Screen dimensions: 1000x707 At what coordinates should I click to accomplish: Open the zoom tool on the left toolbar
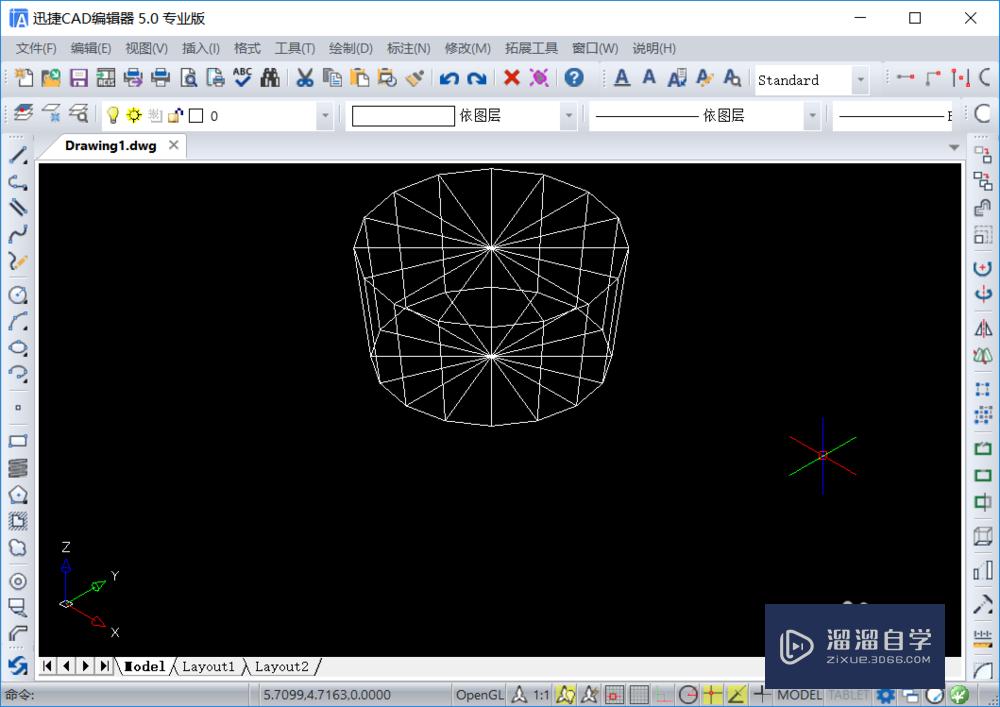click(x=17, y=295)
